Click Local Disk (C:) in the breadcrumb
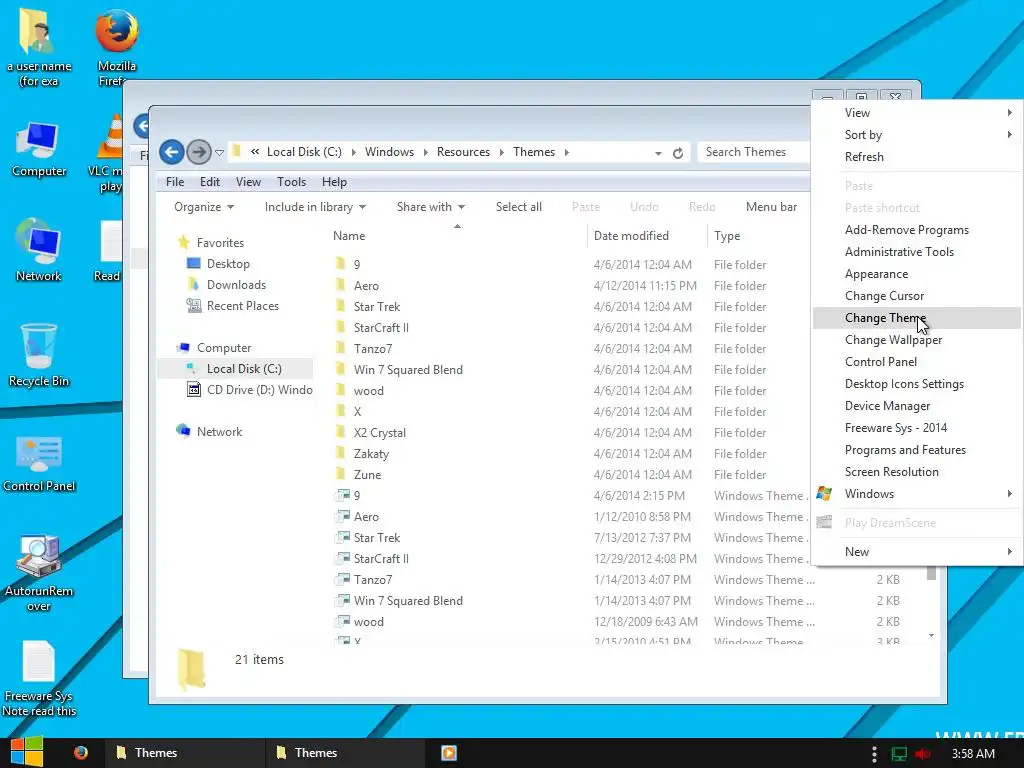 tap(304, 152)
